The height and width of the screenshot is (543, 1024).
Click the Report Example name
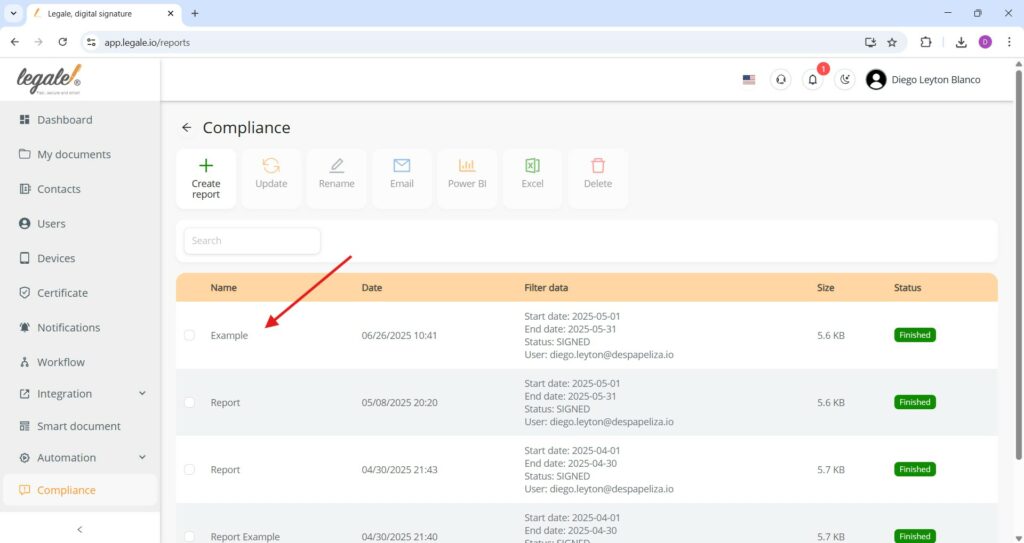[x=245, y=536]
